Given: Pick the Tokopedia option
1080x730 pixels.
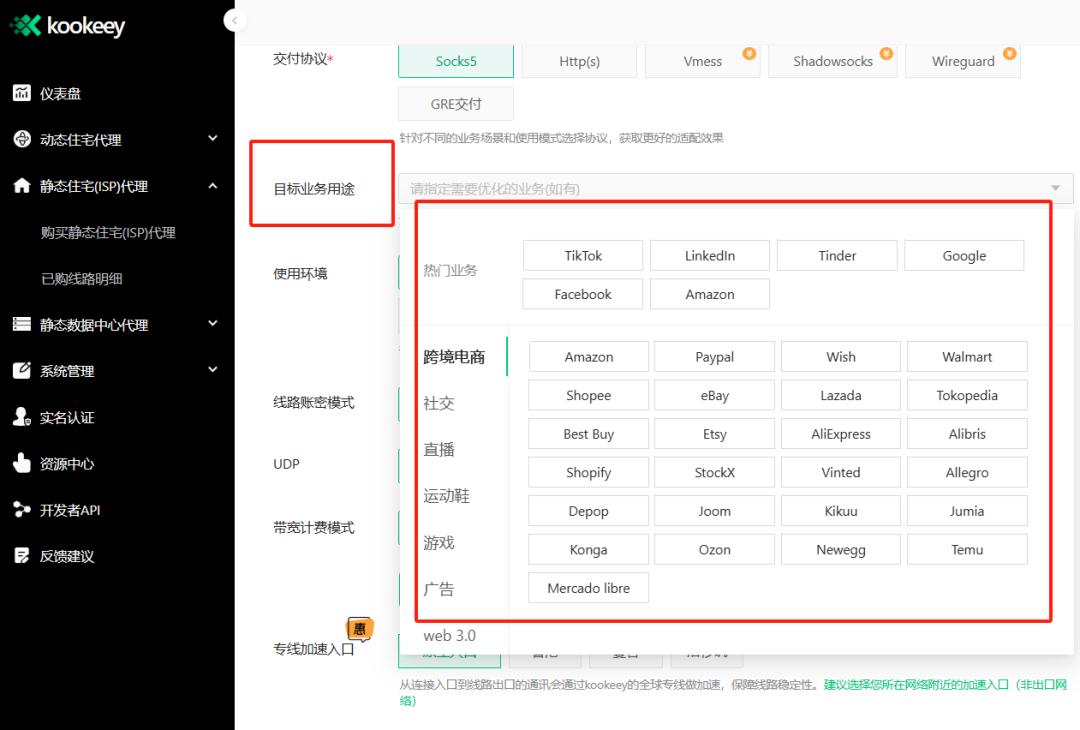Looking at the screenshot, I should coord(967,395).
